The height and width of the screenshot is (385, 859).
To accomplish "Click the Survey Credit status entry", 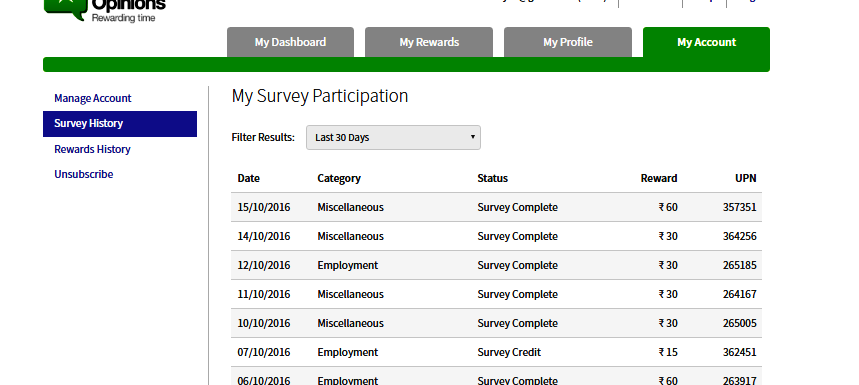I will 509,352.
